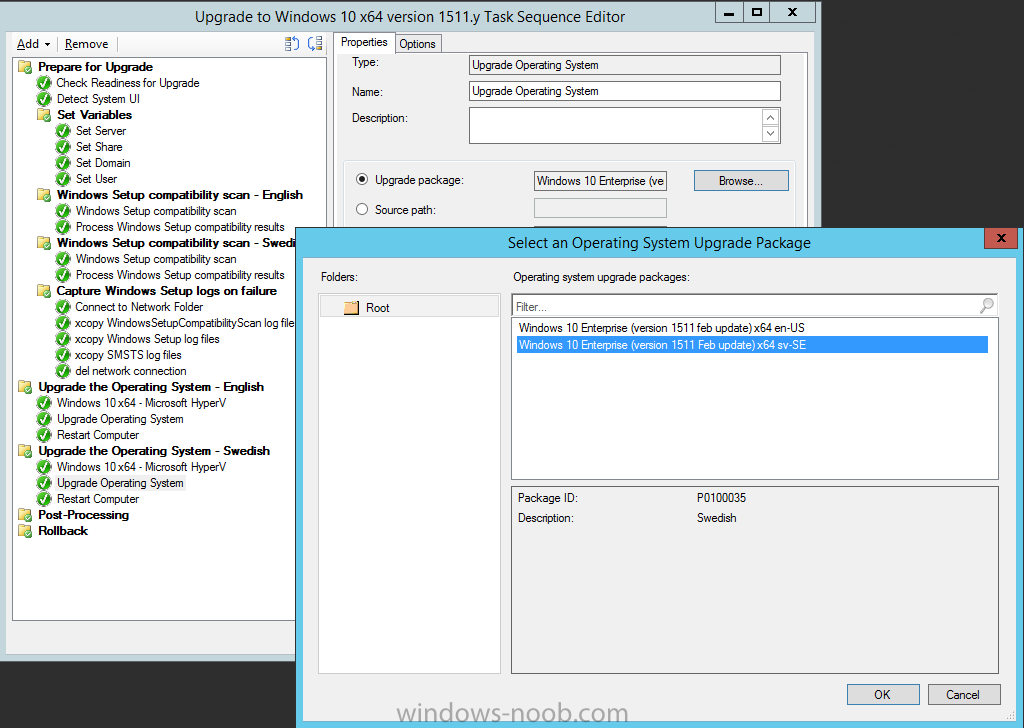Maximize the Task Sequence Editor window
This screenshot has height=728, width=1024.
pyautogui.click(x=756, y=12)
